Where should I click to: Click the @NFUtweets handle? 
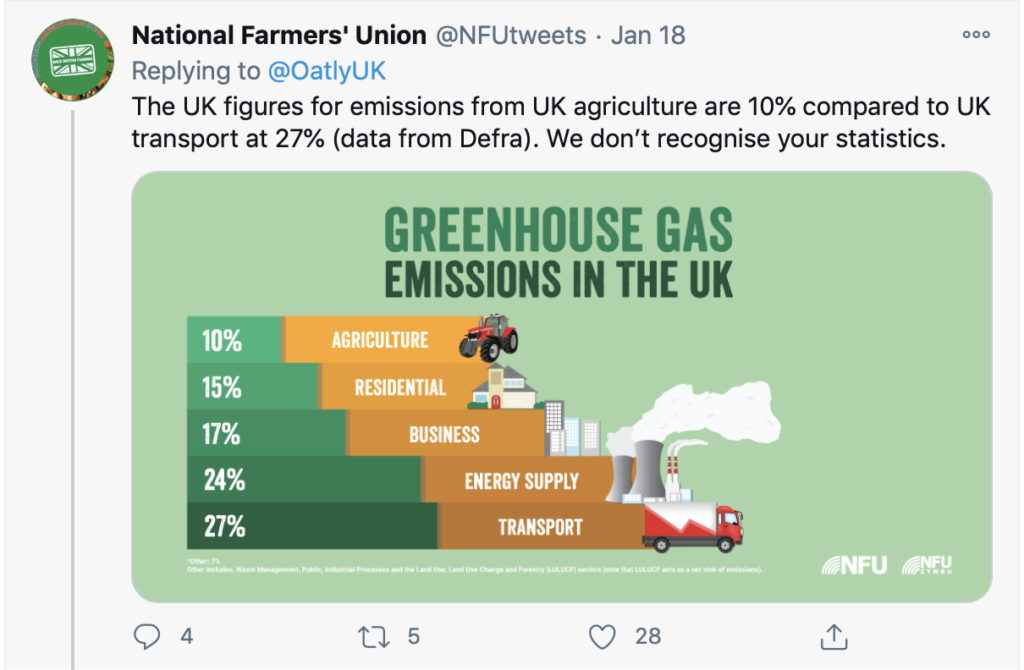tap(509, 35)
